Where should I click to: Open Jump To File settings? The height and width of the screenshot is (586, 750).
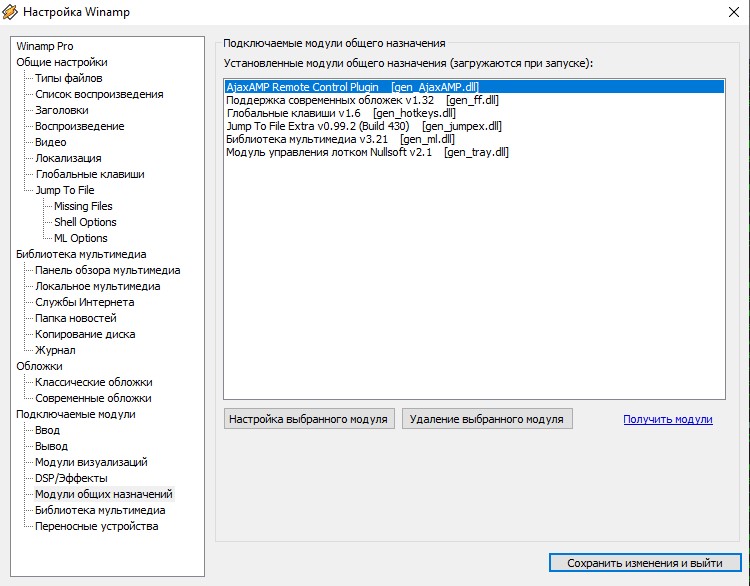pyautogui.click(x=65, y=190)
